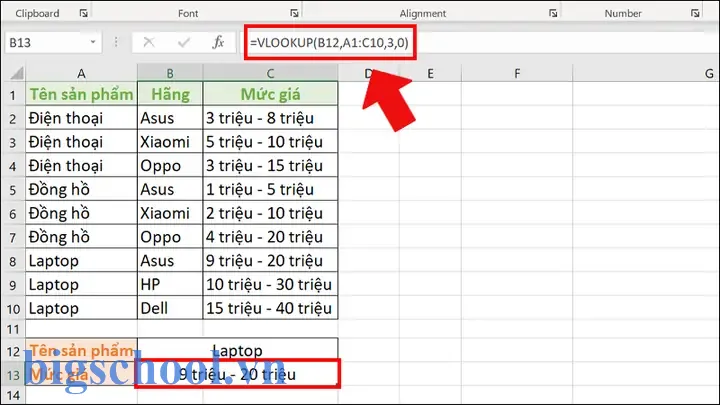
Task: Select cell 'Đồng hồ' in row 7
Action: (x=81, y=237)
